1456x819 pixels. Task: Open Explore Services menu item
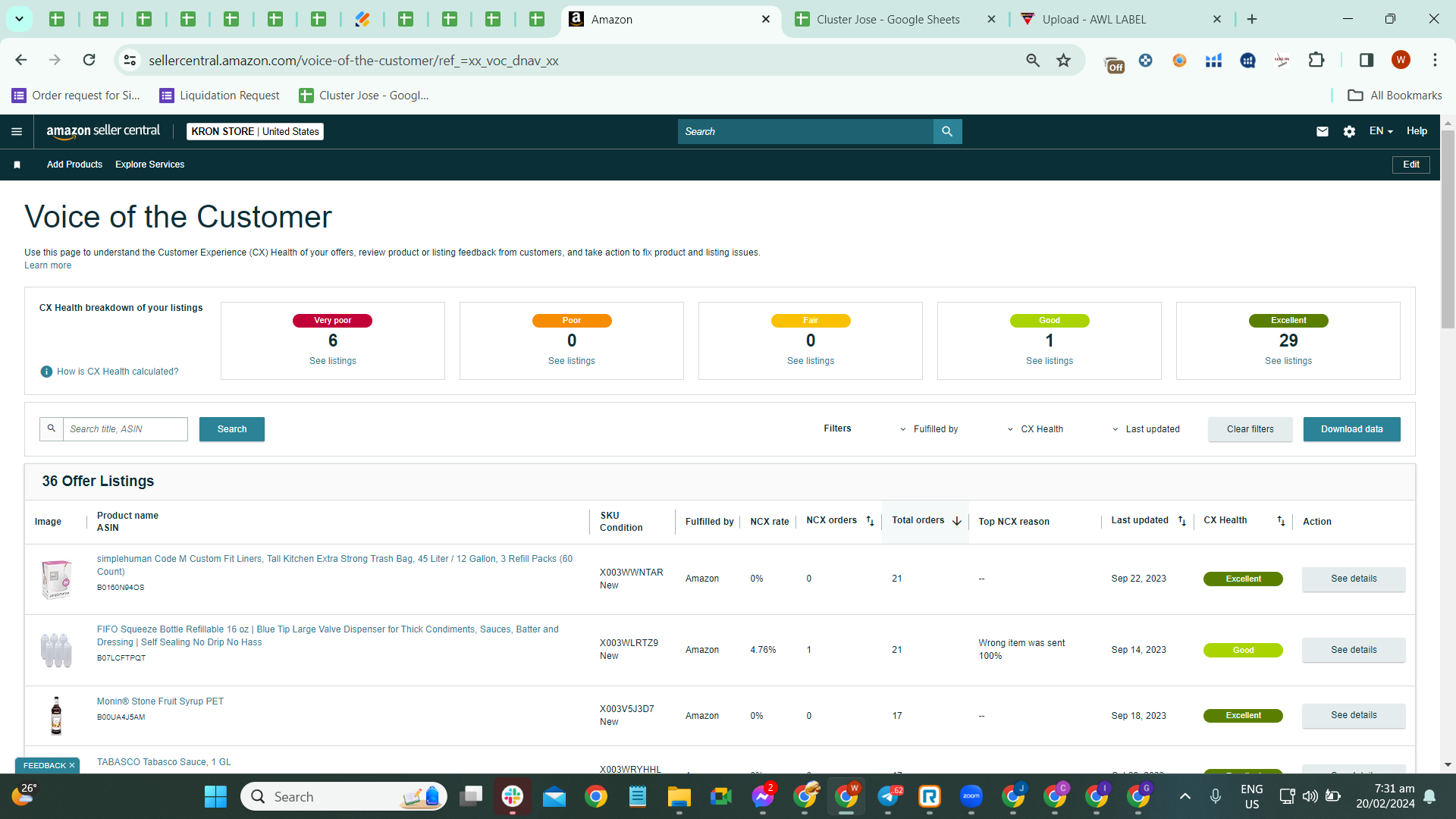click(150, 165)
